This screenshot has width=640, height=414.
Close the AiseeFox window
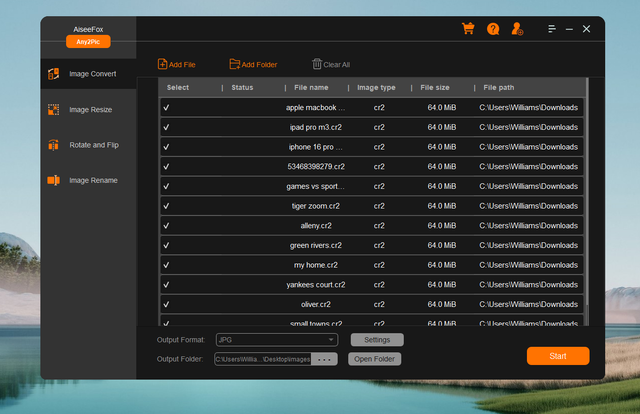(586, 29)
